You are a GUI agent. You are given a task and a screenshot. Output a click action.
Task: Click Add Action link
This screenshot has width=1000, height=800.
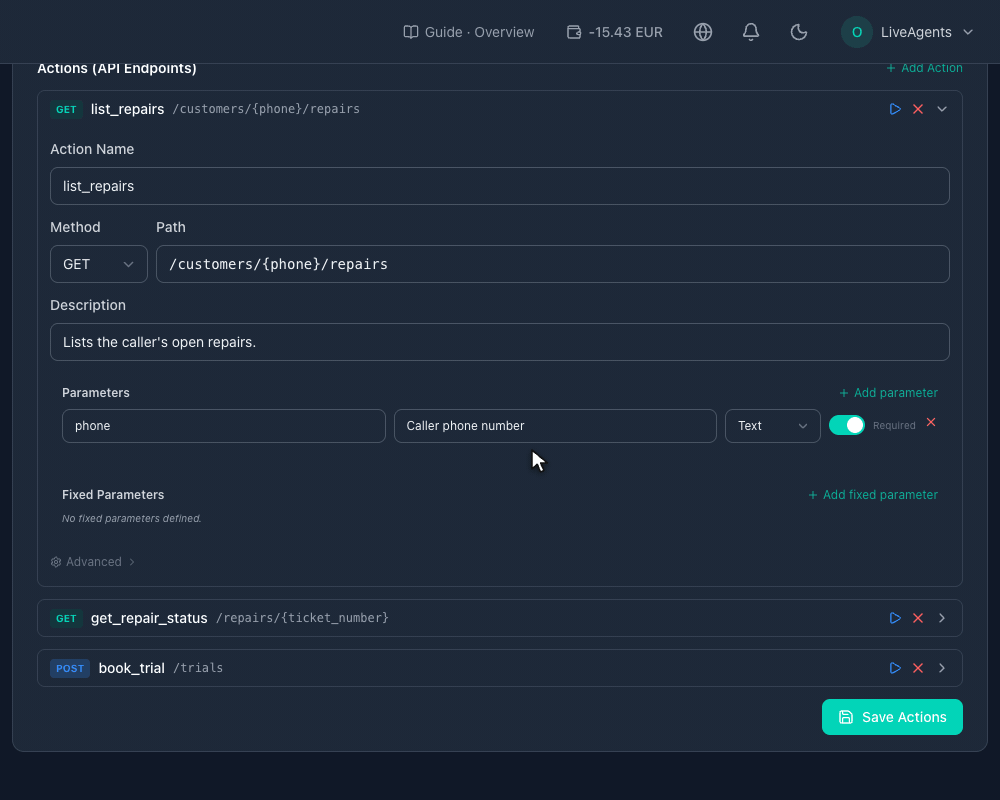(x=924, y=68)
